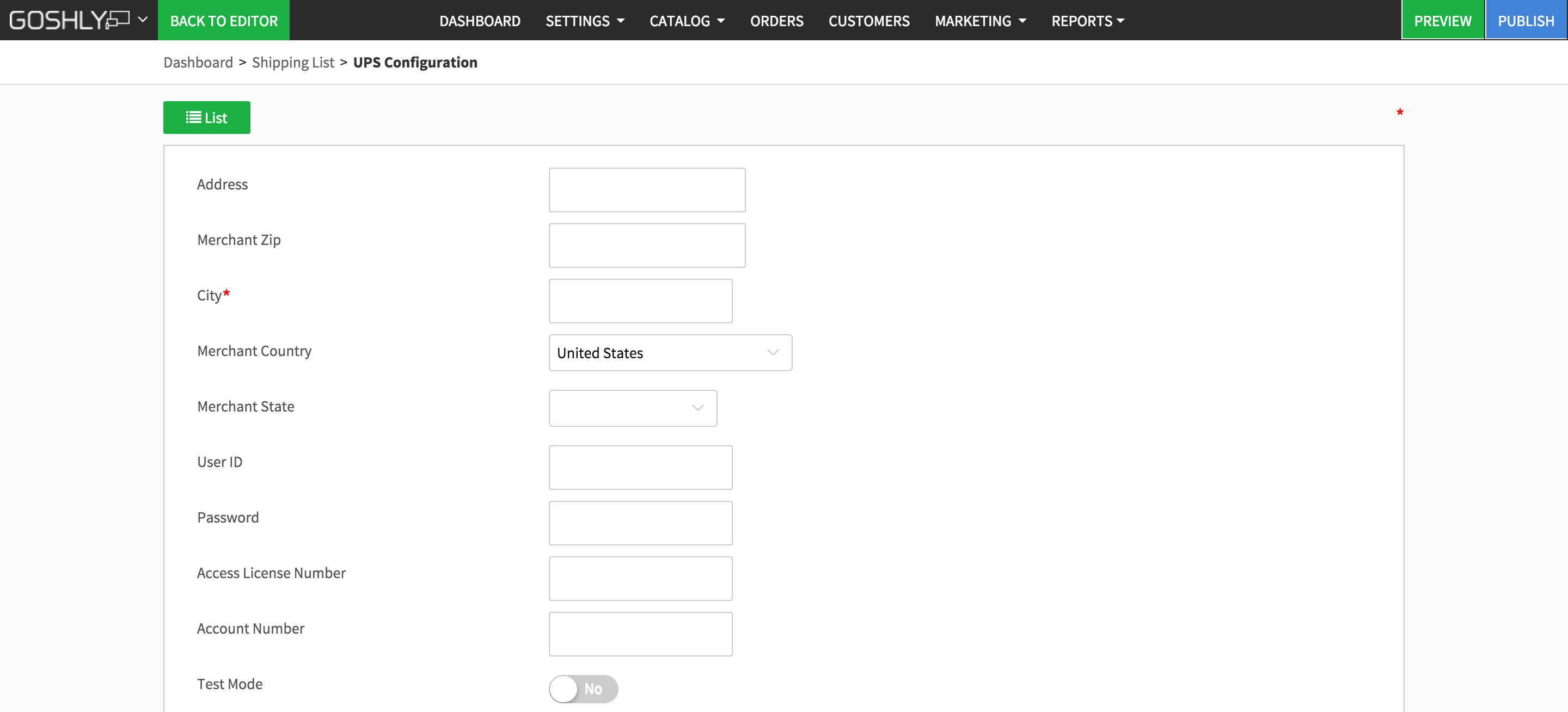Viewport: 1568px width, 712px height.
Task: Follow the Dashboard breadcrumb link
Action: point(198,62)
